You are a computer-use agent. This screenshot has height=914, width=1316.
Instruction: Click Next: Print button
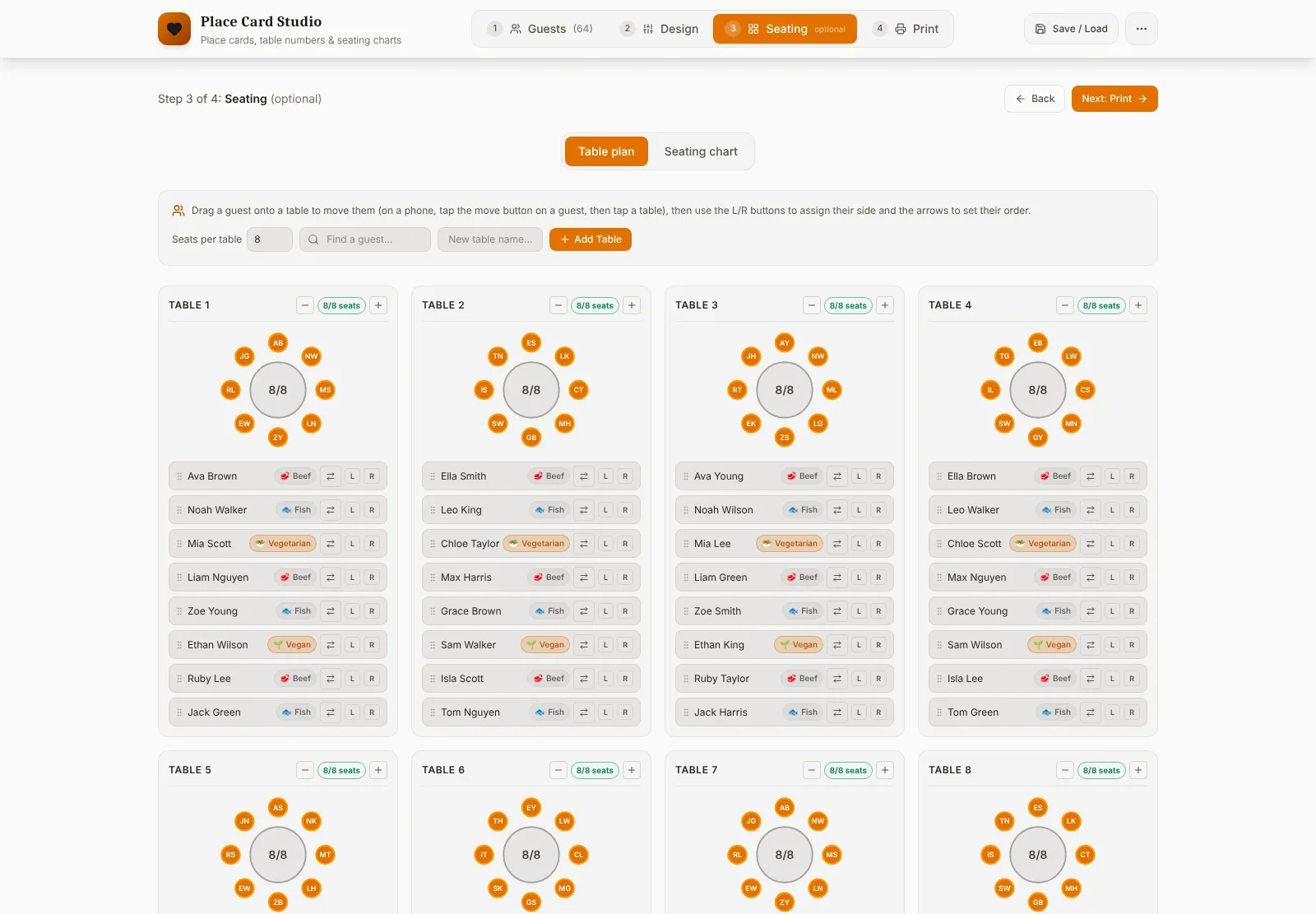pos(1114,99)
